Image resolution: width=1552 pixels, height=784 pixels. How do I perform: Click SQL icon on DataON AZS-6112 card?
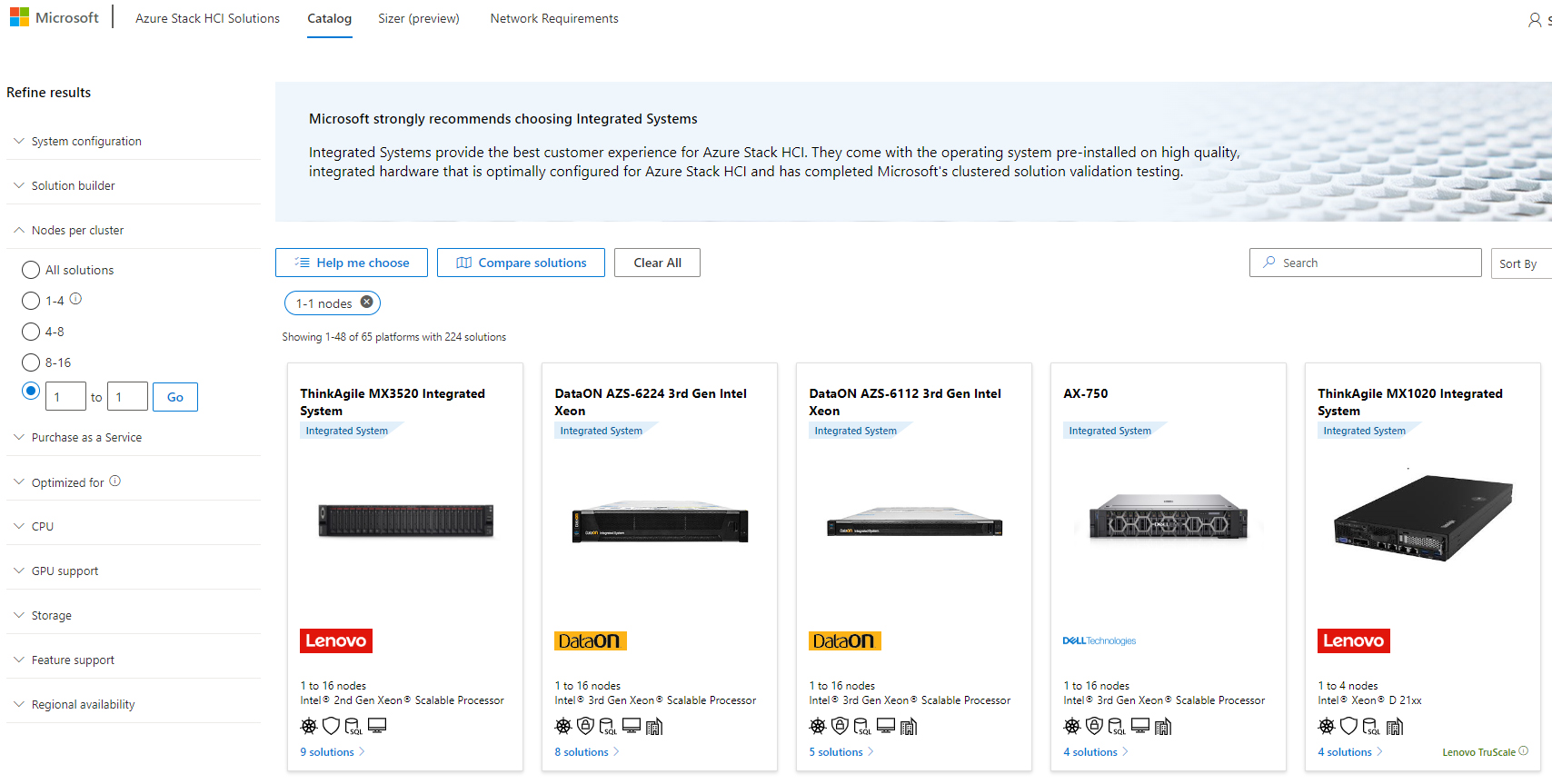[x=861, y=726]
